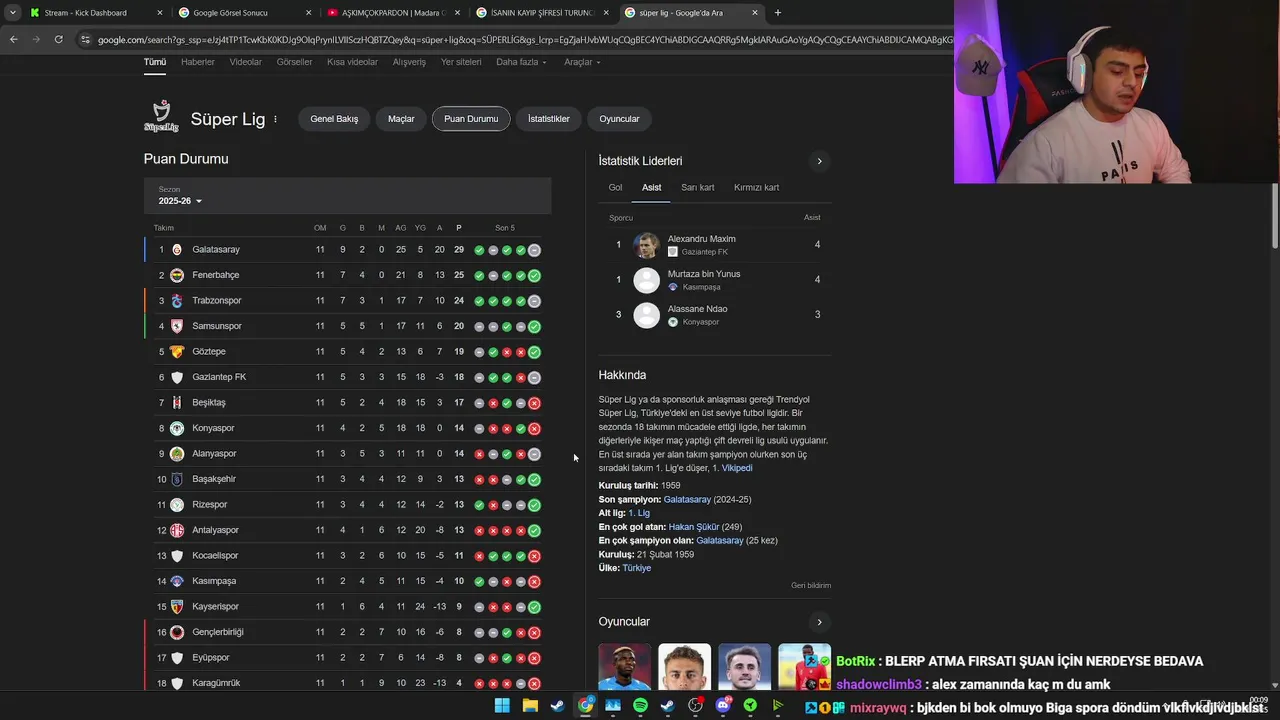Open the Kısa videolar search filter
Viewport: 1280px width, 720px height.
352,62
